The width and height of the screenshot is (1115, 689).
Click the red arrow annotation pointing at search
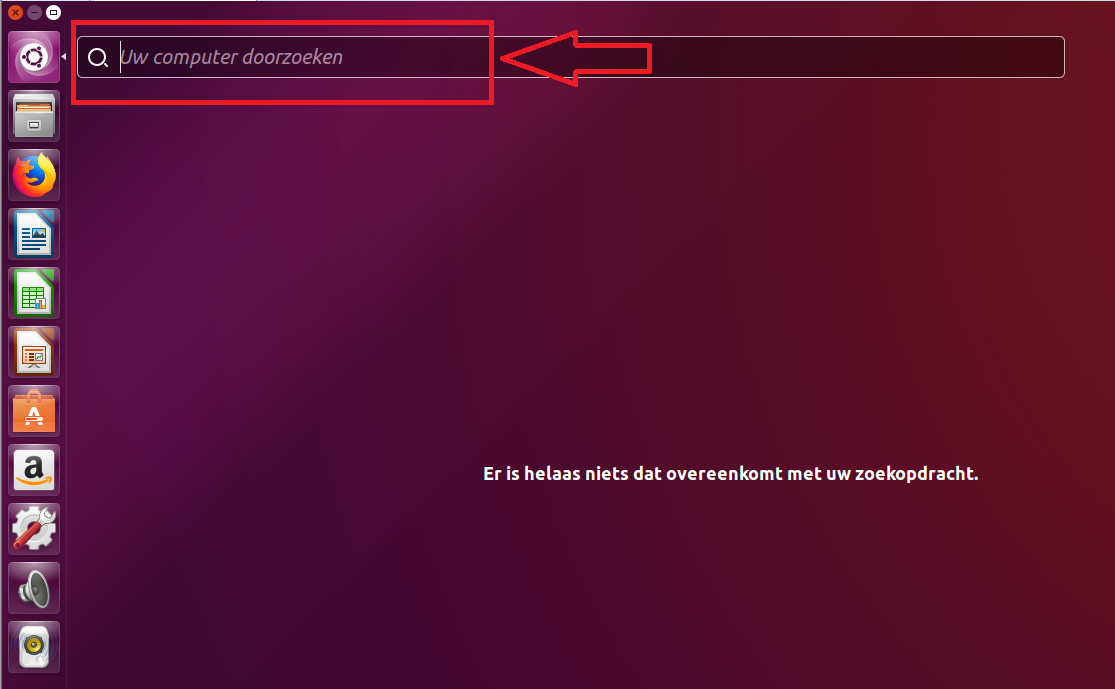(x=576, y=58)
